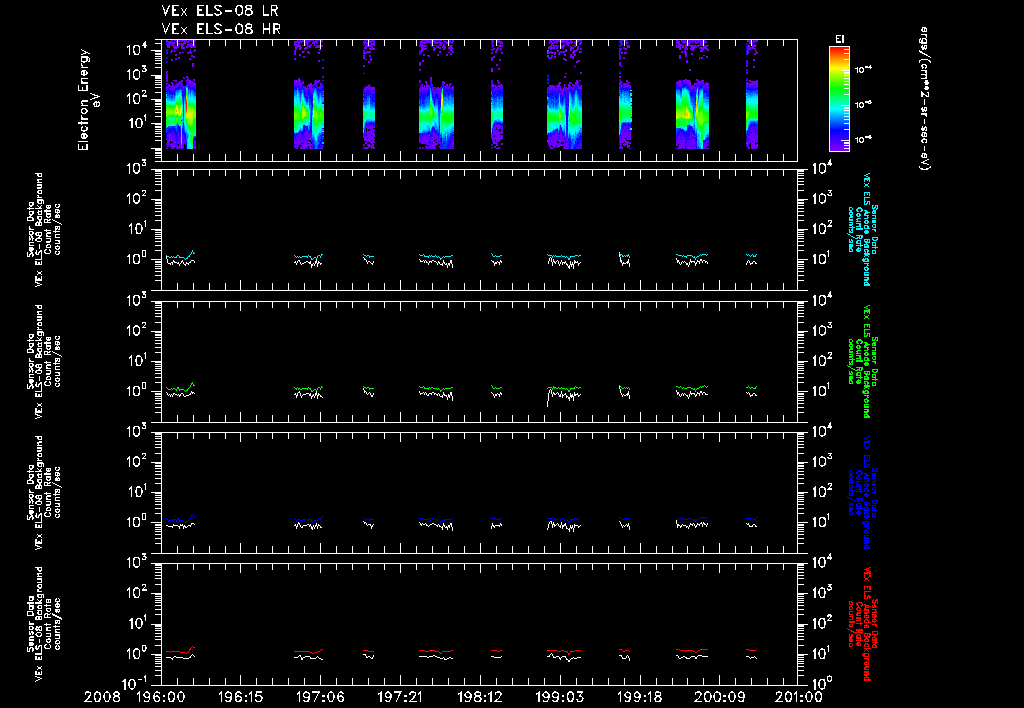This screenshot has width=1024, height=708.
Task: Click the rainbow color scale bar
Action: (839, 99)
